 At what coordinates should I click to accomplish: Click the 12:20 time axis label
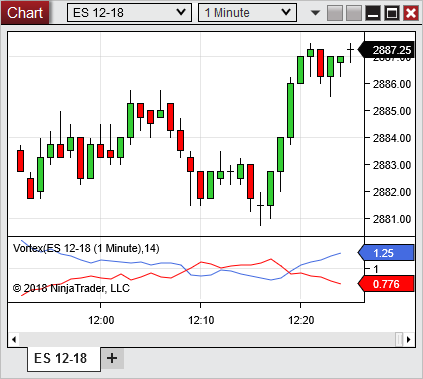301,320
